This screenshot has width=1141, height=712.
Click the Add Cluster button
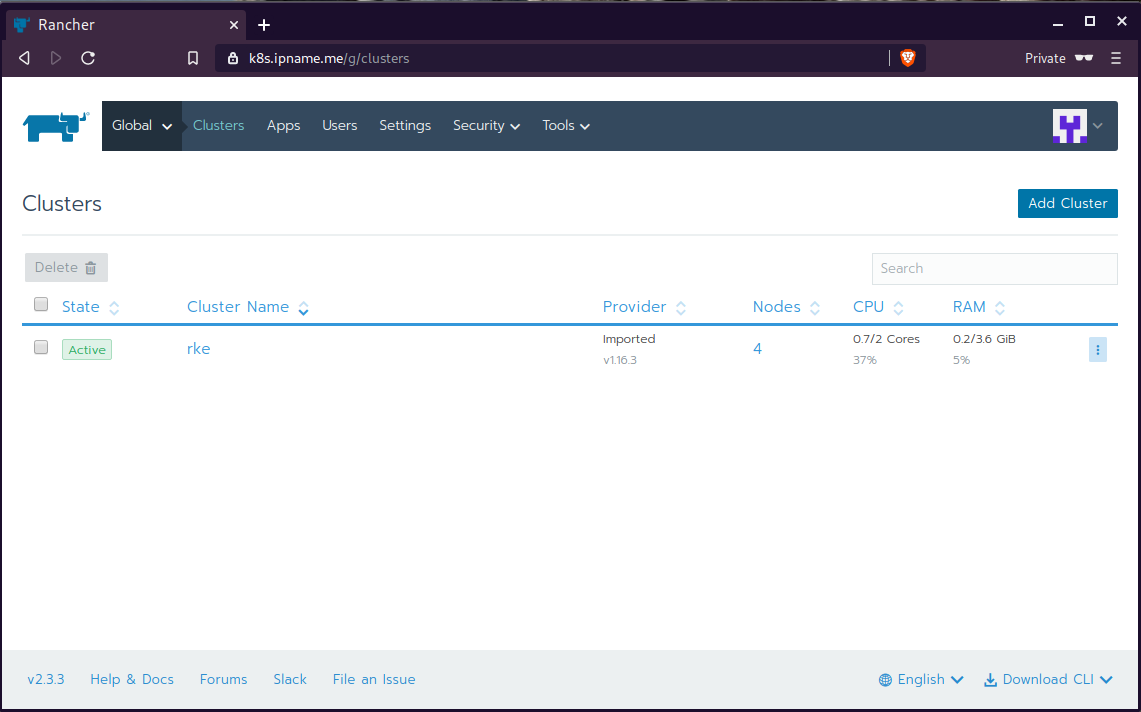[1067, 203]
